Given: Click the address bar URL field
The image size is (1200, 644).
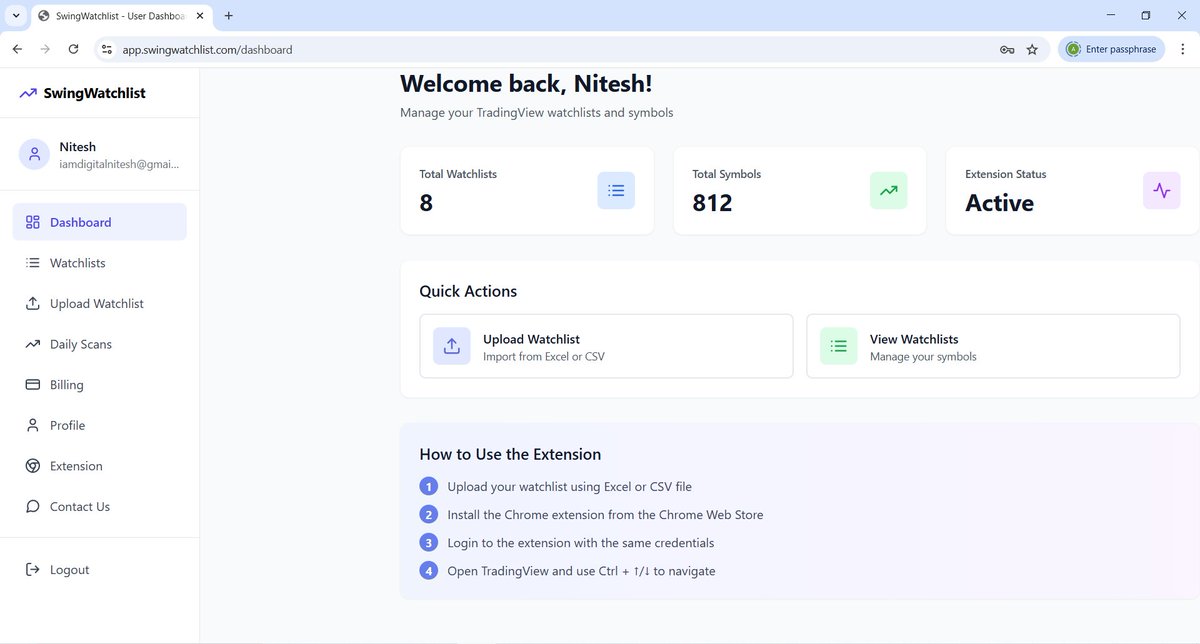Looking at the screenshot, I should [x=570, y=49].
